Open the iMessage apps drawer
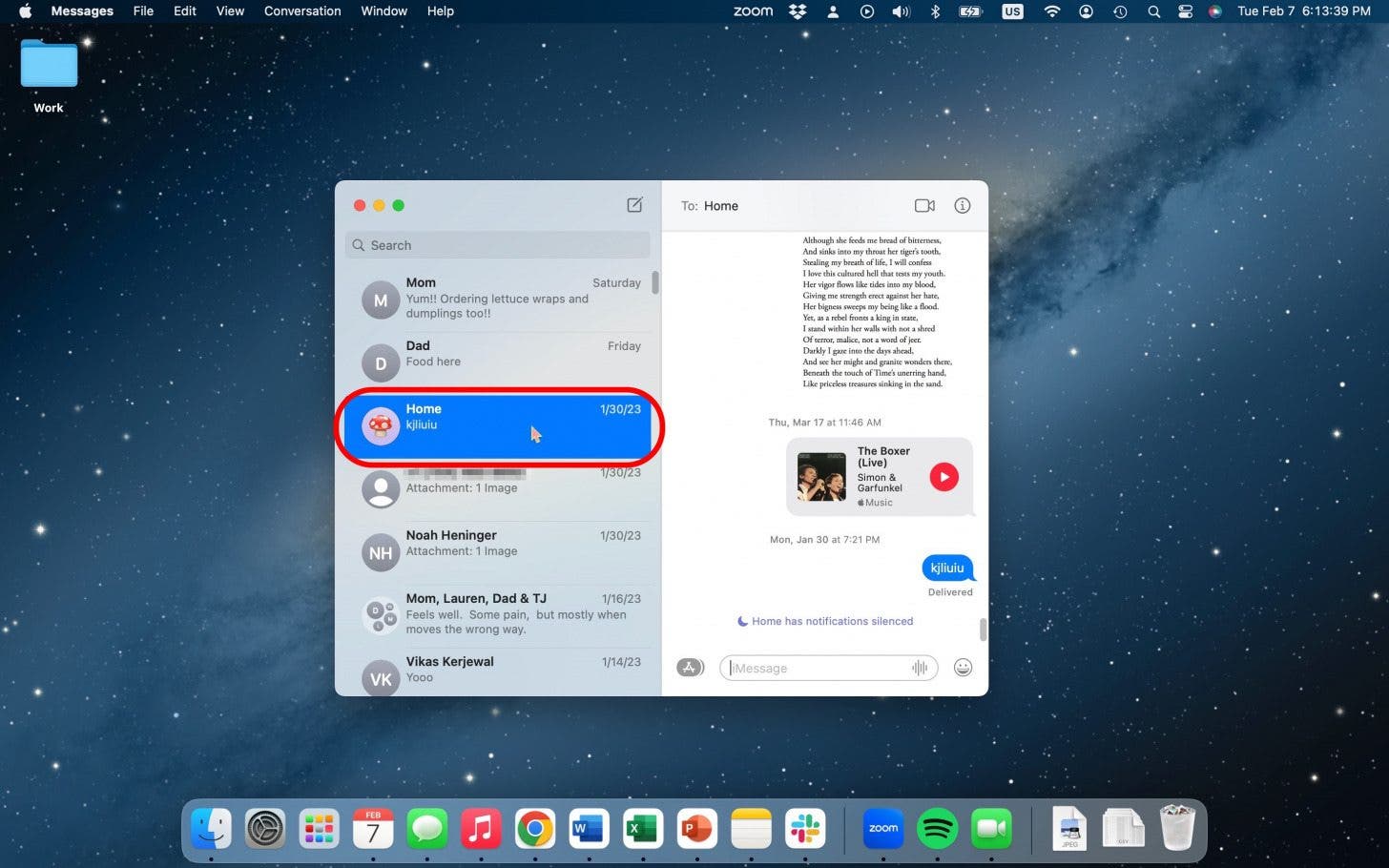This screenshot has height=868, width=1389. tap(690, 667)
